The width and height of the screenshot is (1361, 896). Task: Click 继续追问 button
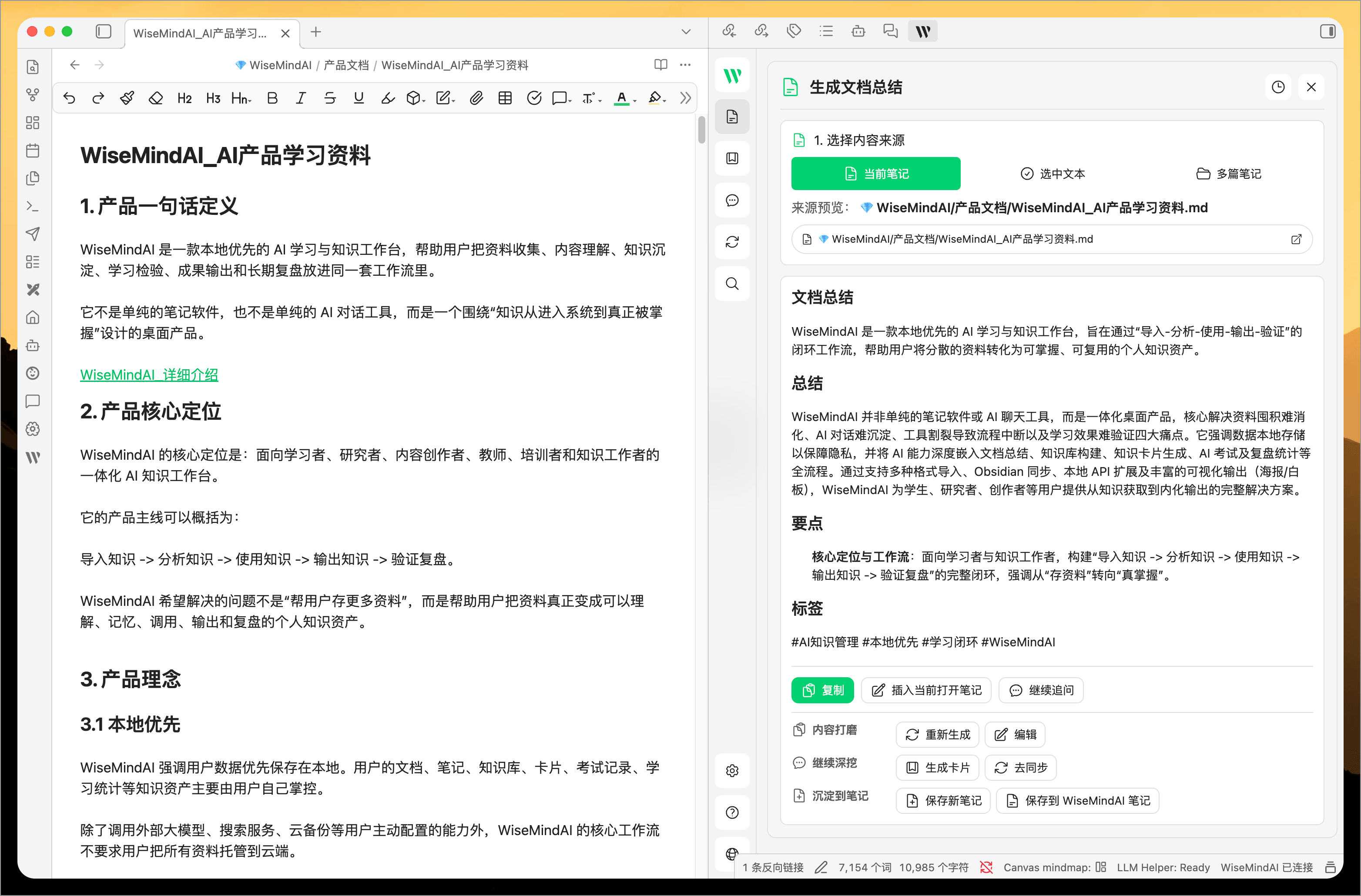click(x=1041, y=690)
